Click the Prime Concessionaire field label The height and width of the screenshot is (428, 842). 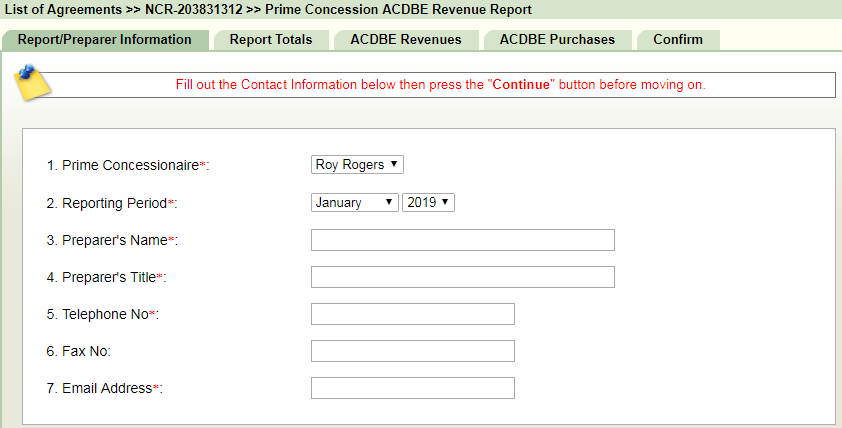[128, 165]
